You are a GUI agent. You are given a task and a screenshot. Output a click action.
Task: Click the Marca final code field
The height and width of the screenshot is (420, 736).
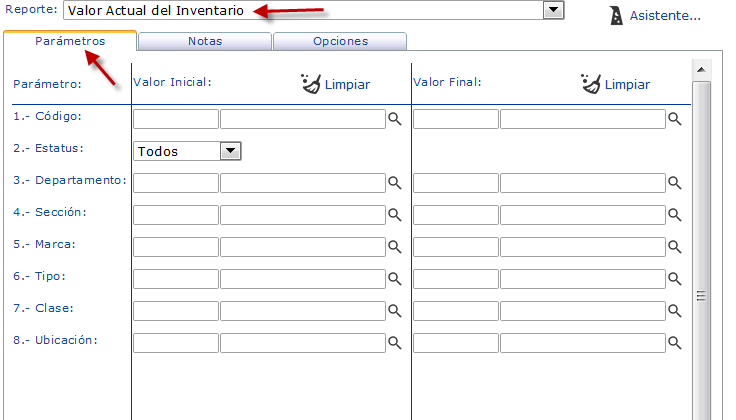click(455, 247)
